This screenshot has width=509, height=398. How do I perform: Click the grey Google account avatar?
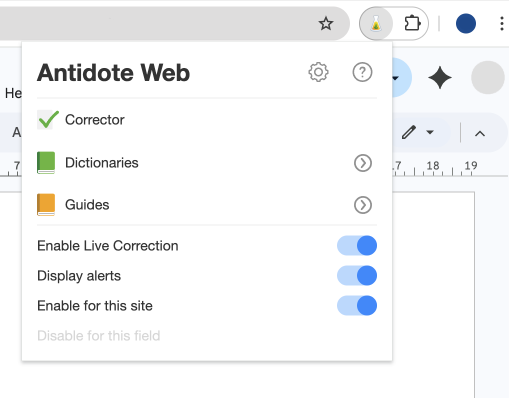pos(488,77)
